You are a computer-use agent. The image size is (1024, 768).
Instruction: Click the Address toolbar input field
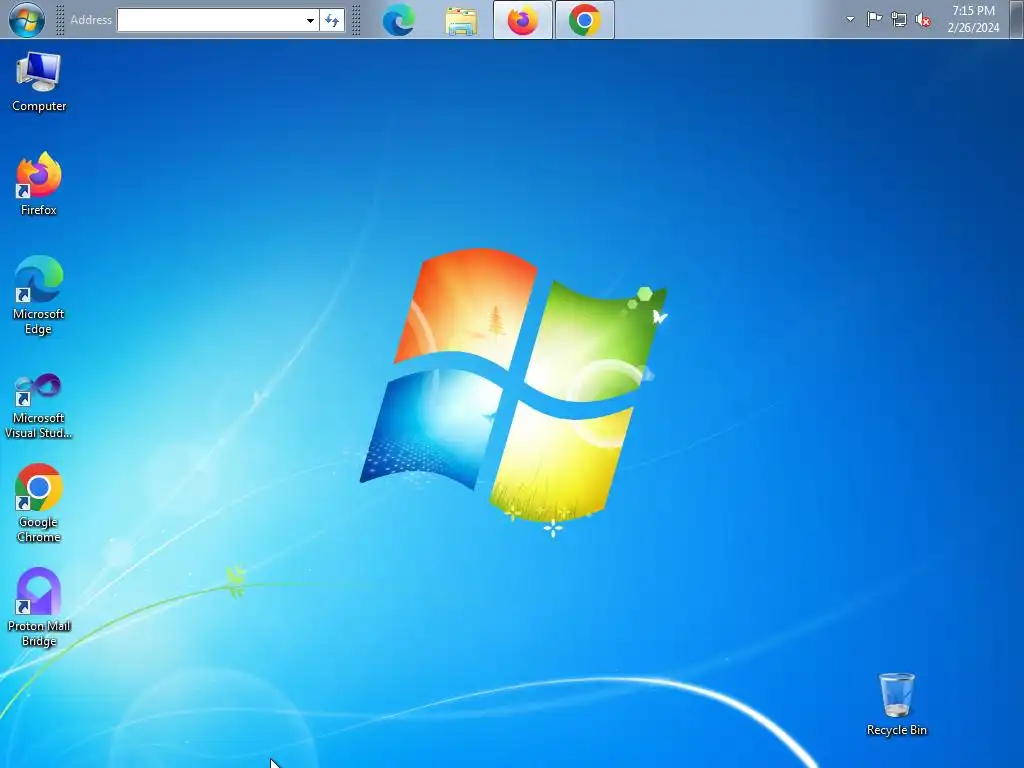tap(210, 20)
